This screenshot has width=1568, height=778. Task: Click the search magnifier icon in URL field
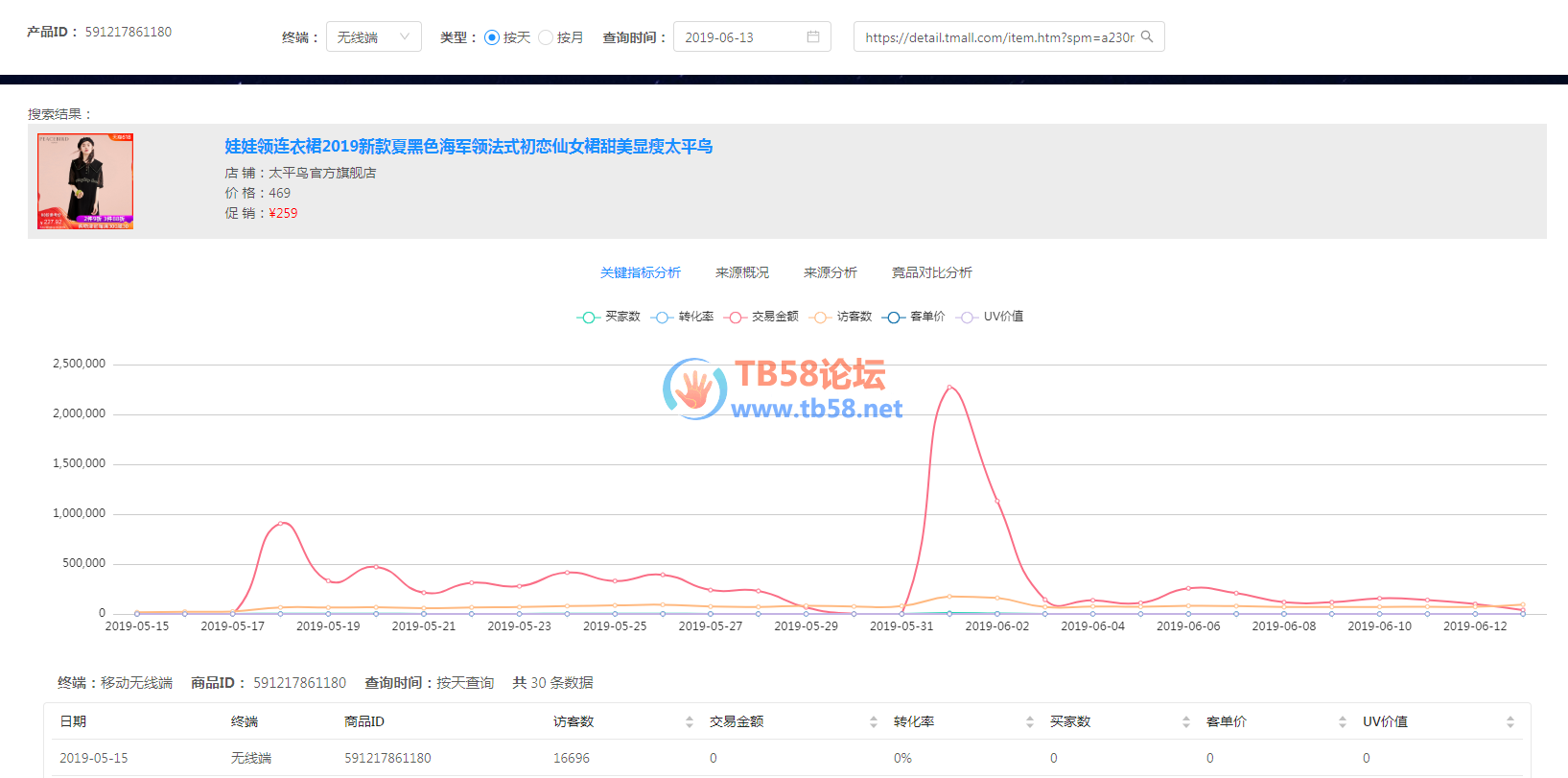(x=1147, y=36)
